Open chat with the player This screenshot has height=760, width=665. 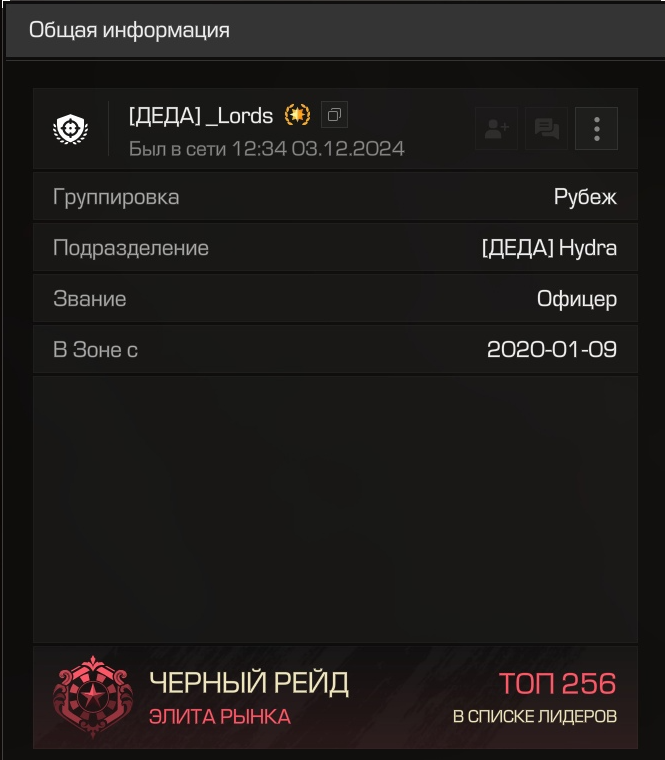point(547,128)
